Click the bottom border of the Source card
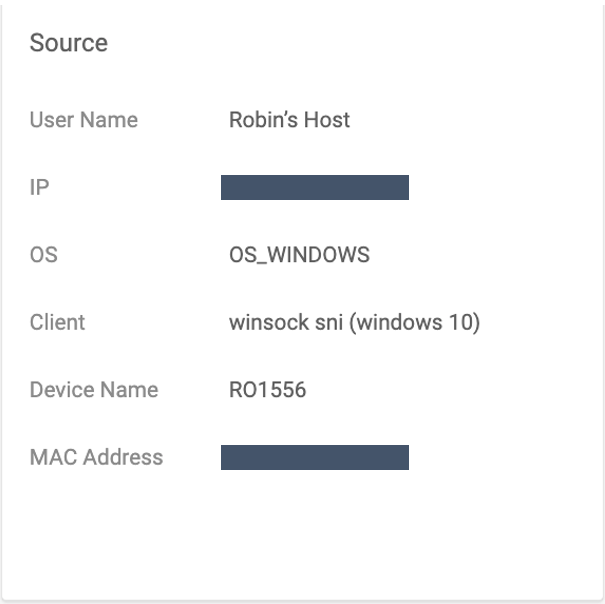Image resolution: width=605 pixels, height=604 pixels. point(300,600)
